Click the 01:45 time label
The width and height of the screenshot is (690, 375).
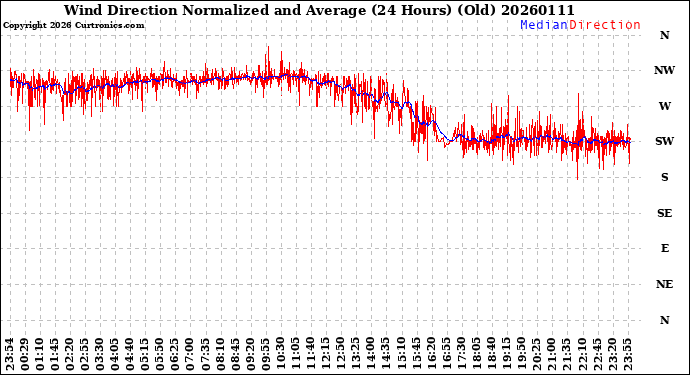(55, 355)
